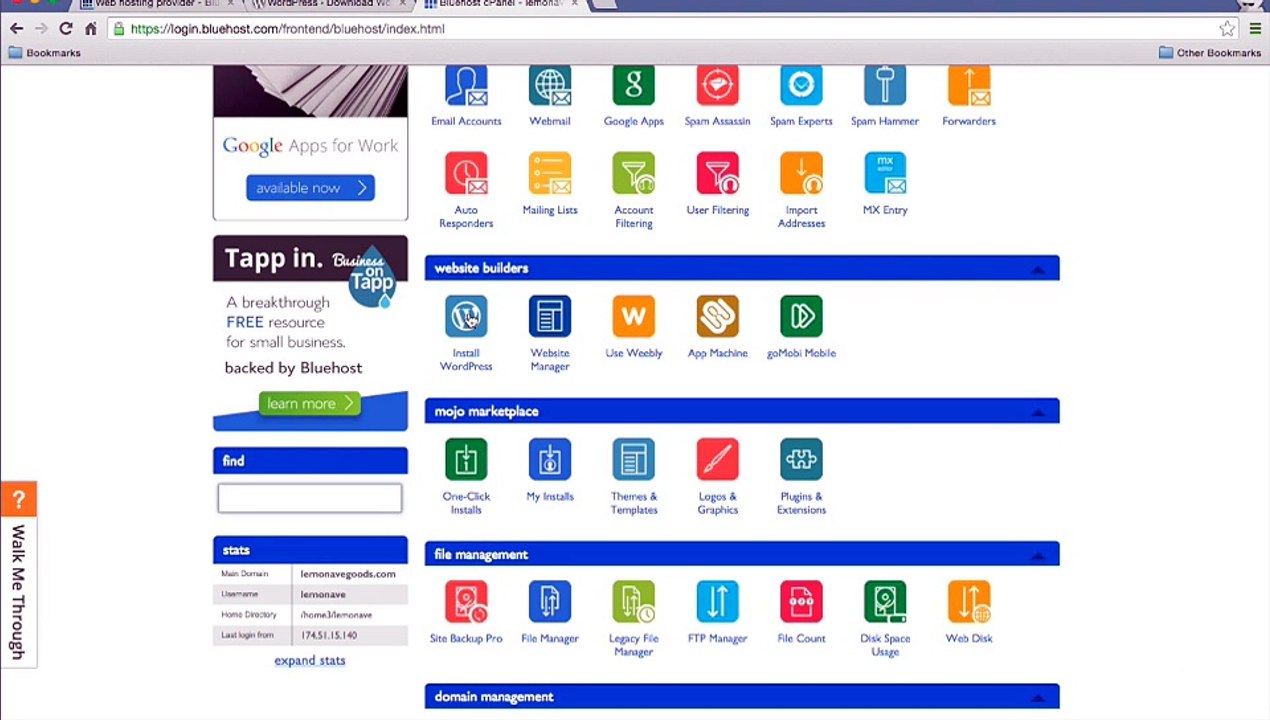
Task: Click the Last login IP 174.51.15.140
Action: pos(329,635)
